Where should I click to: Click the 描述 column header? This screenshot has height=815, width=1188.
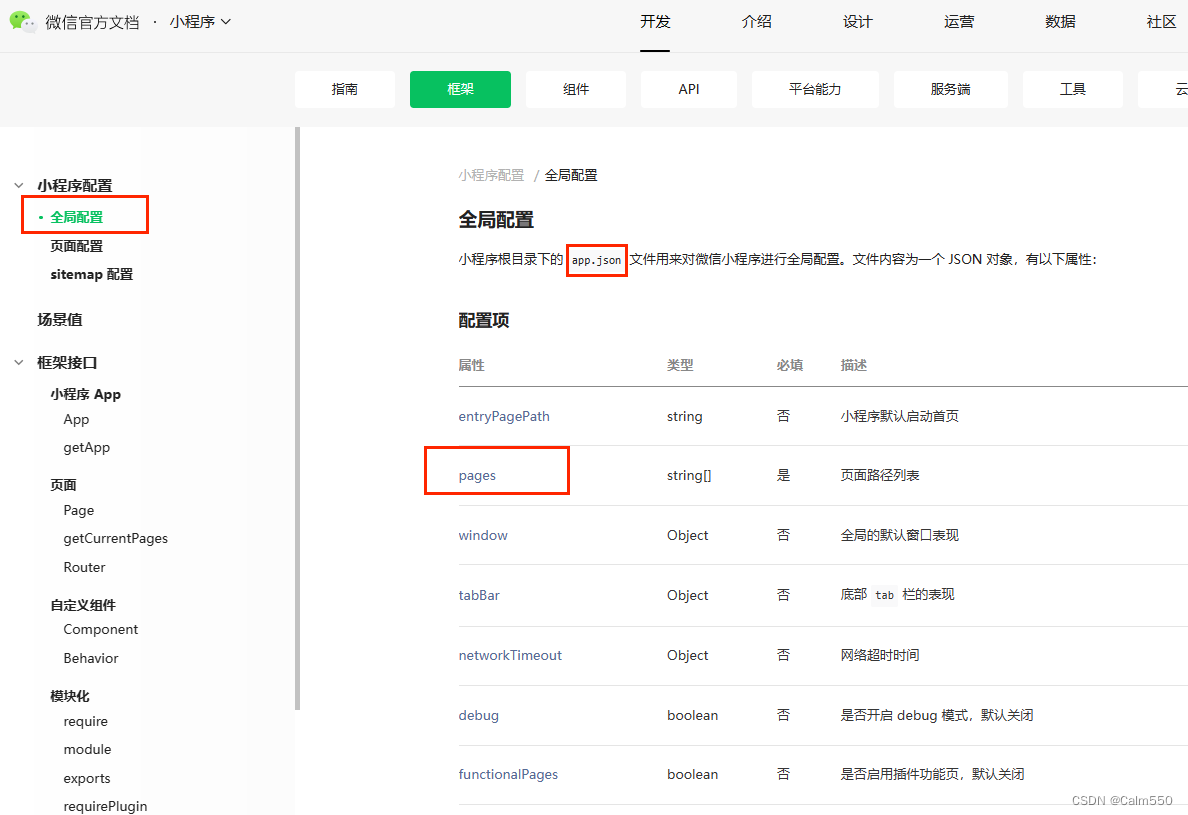(853, 365)
